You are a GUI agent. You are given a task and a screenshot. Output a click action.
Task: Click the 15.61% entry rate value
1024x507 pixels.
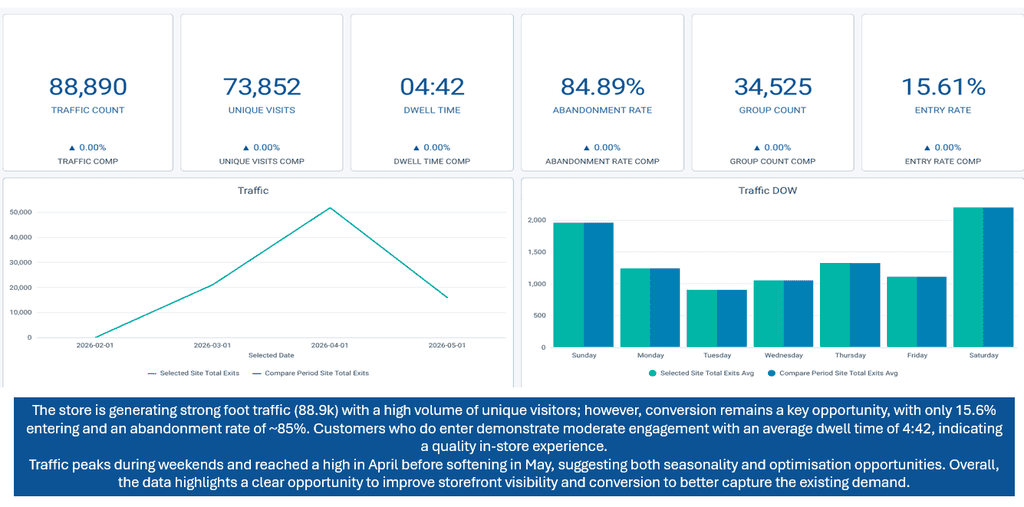pyautogui.click(x=943, y=86)
